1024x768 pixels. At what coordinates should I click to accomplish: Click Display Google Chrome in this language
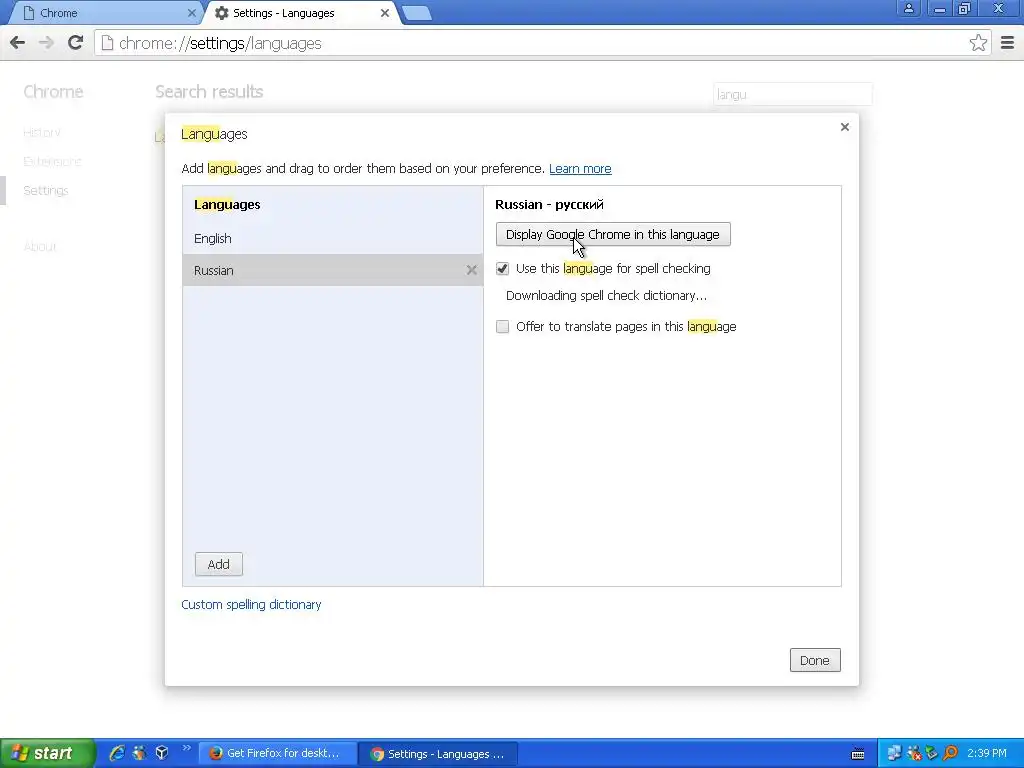(613, 234)
